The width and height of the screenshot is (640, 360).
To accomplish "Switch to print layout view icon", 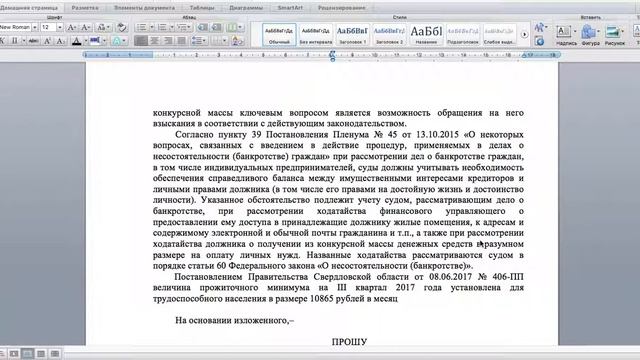I will click(27, 353).
